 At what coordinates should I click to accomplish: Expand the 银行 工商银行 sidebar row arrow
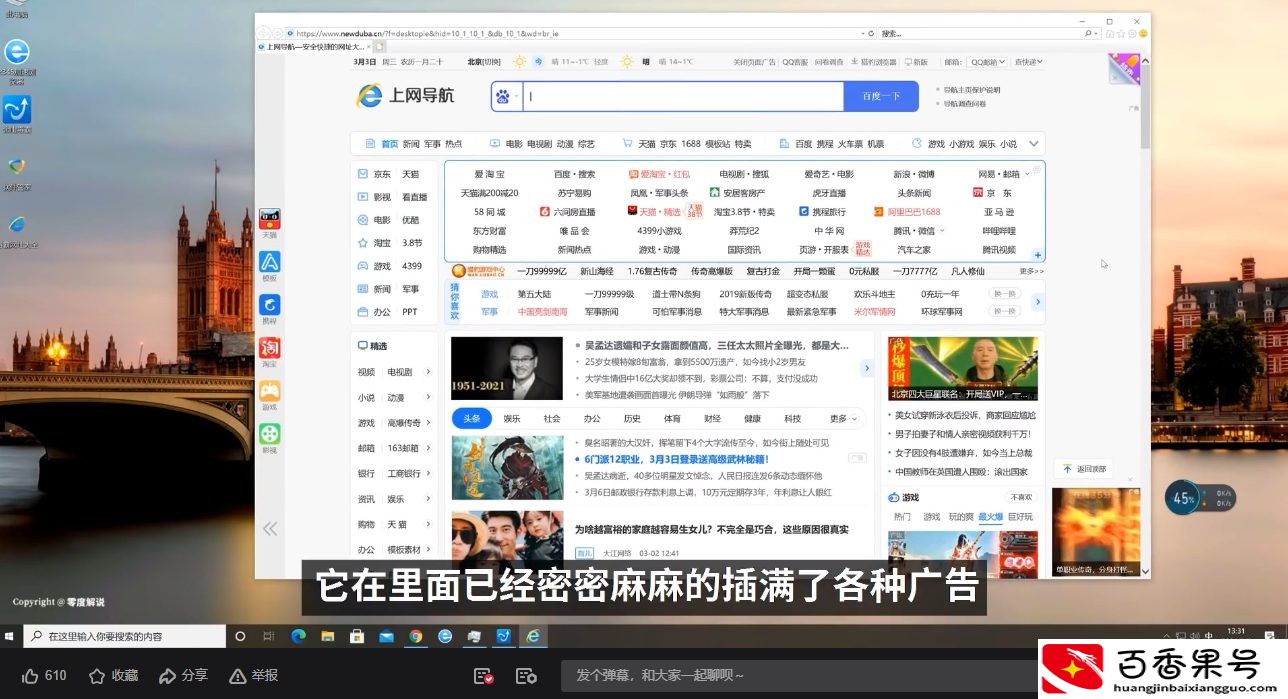428,473
